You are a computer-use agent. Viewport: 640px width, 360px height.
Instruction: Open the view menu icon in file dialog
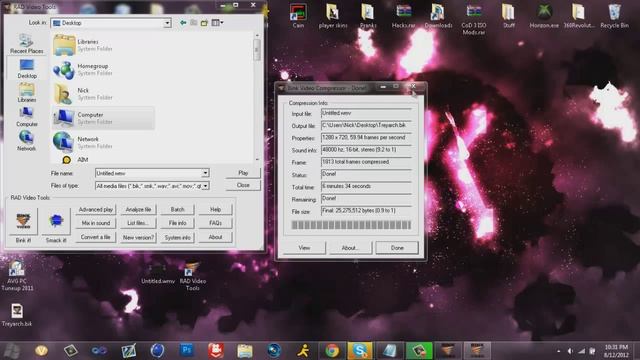click(217, 23)
